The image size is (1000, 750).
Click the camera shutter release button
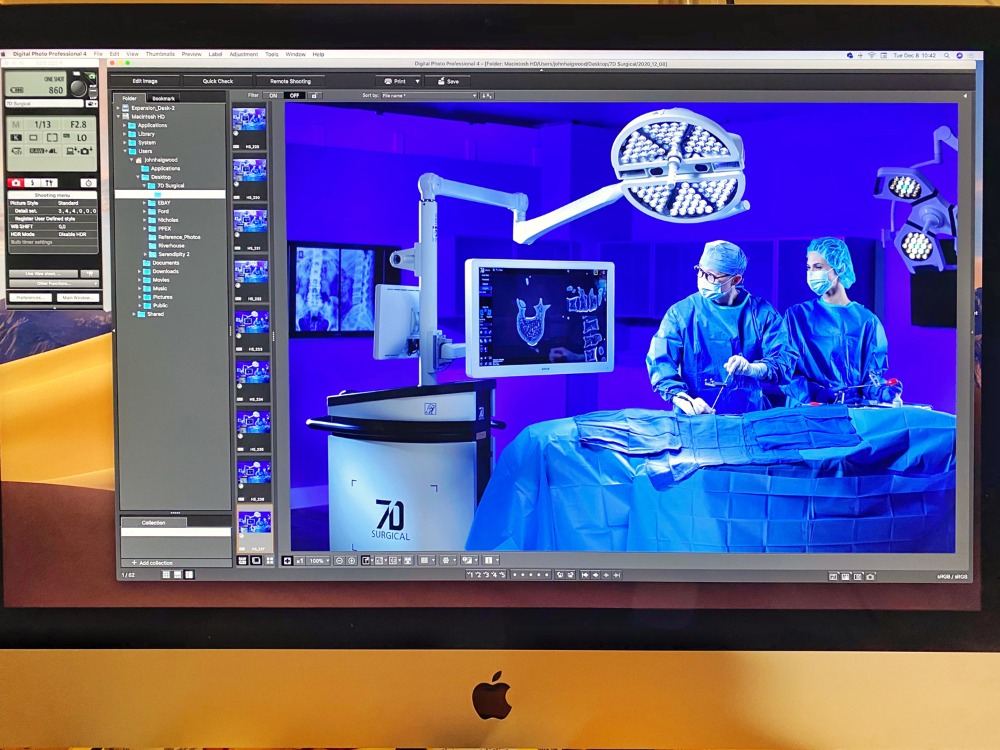tap(78, 87)
